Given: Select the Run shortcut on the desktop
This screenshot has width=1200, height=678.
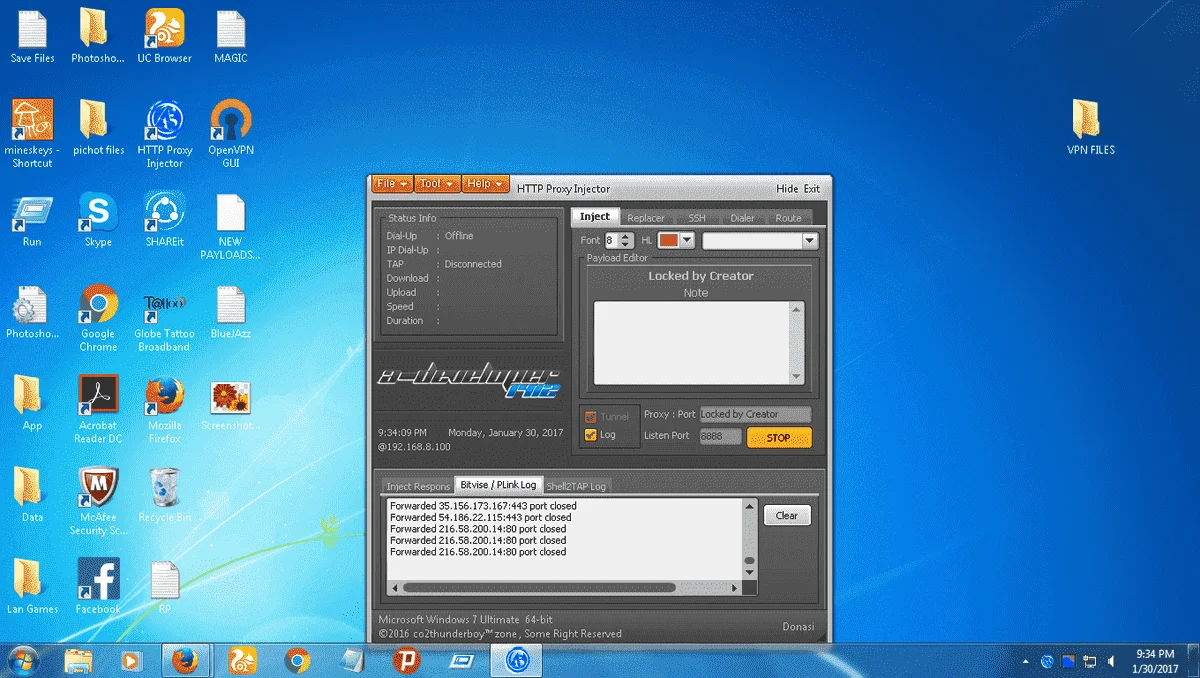Looking at the screenshot, I should [x=32, y=220].
